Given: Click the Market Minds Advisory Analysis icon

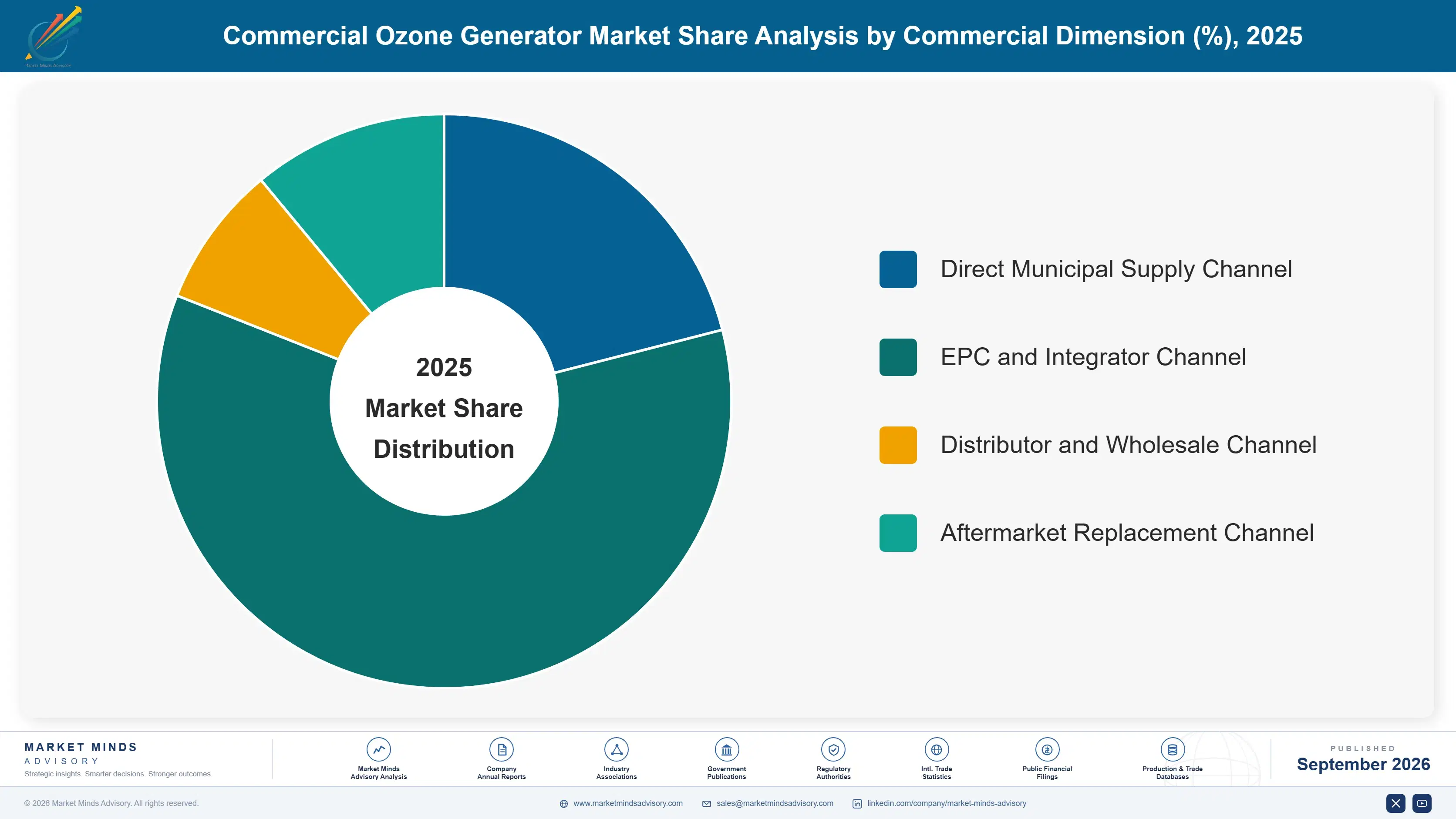Looking at the screenshot, I should coord(378,749).
